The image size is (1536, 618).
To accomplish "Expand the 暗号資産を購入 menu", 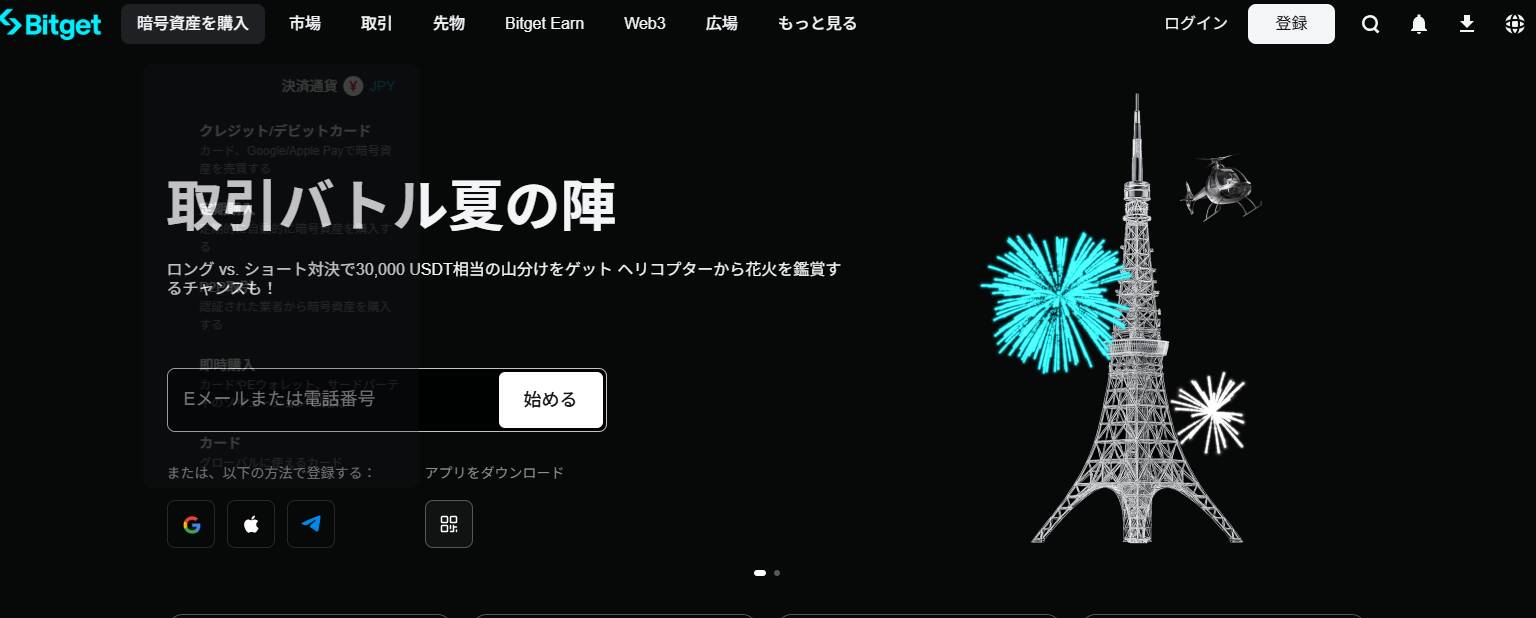I will point(193,24).
